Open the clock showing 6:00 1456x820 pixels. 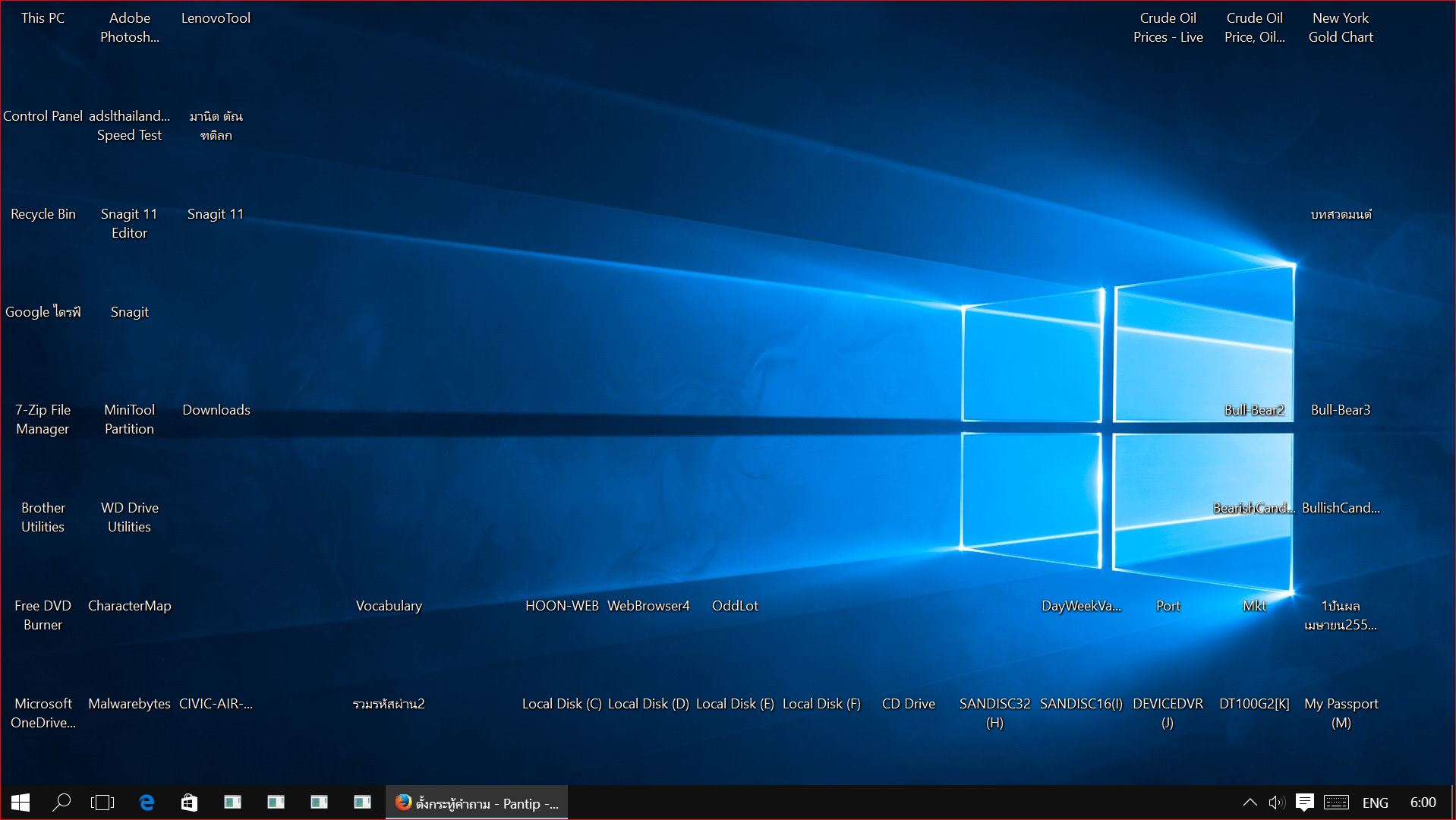coord(1423,803)
